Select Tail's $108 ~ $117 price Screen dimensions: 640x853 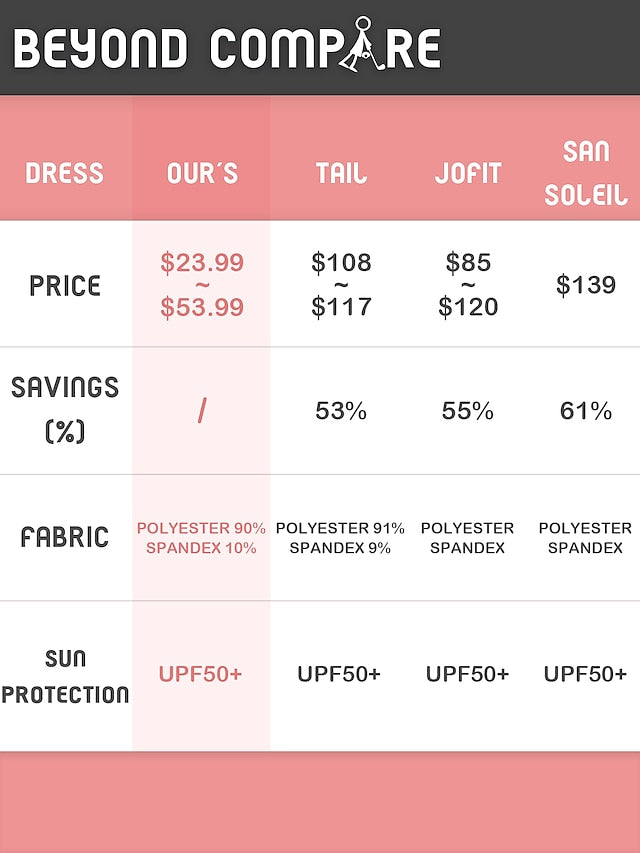tap(341, 285)
